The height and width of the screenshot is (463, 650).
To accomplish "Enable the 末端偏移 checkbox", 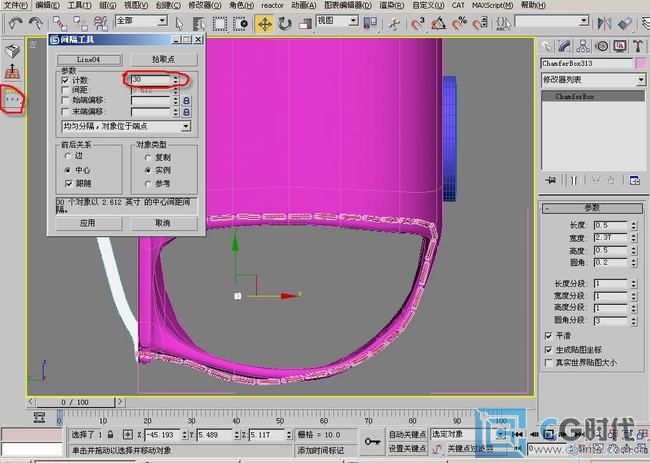I will tap(65, 112).
